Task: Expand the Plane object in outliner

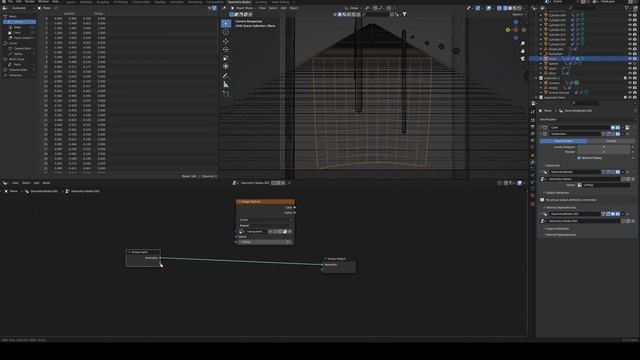Action: click(x=541, y=59)
